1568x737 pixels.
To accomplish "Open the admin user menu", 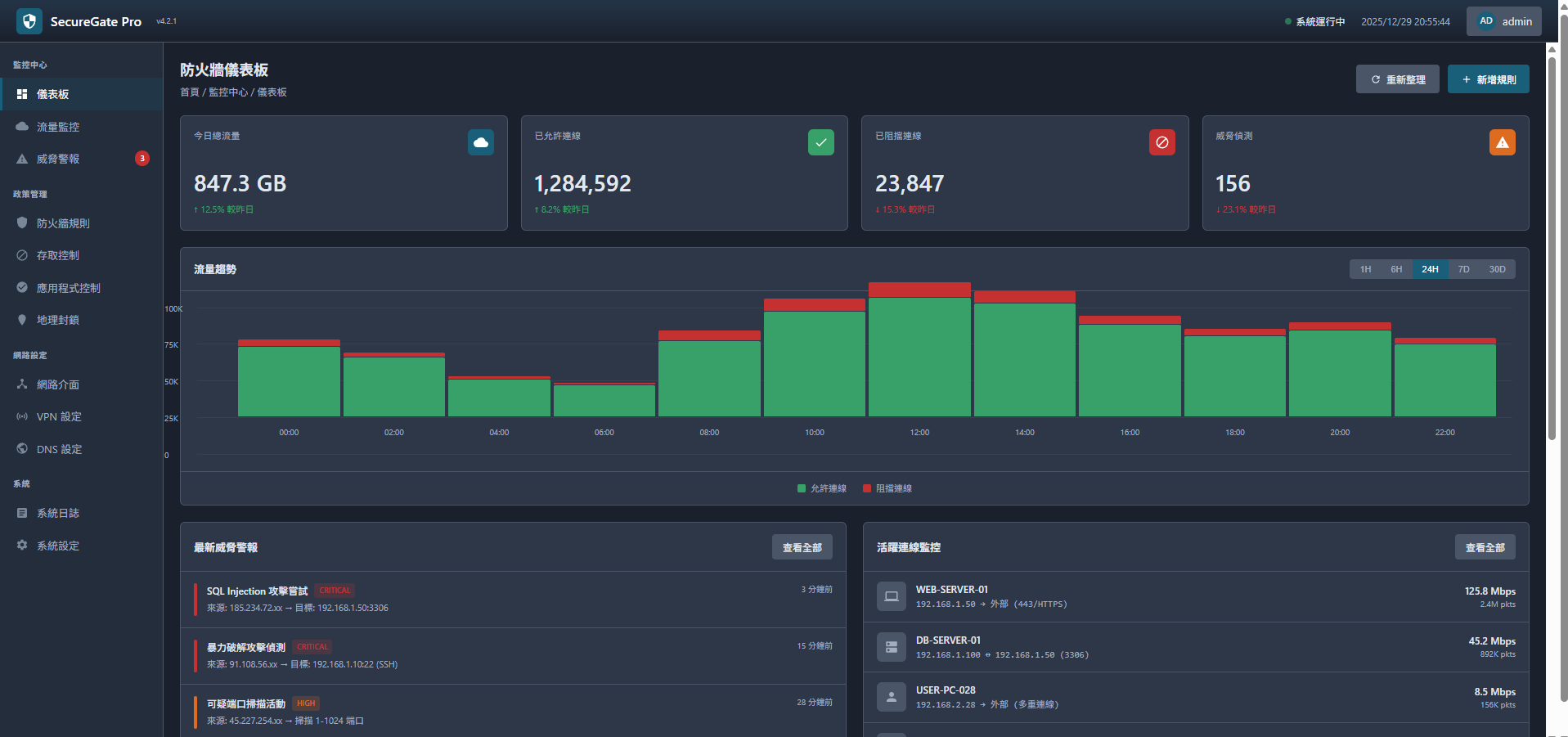I will click(1503, 21).
